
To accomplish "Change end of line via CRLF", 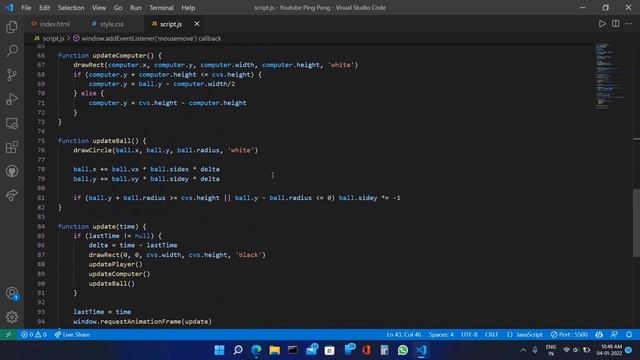I will [491, 334].
